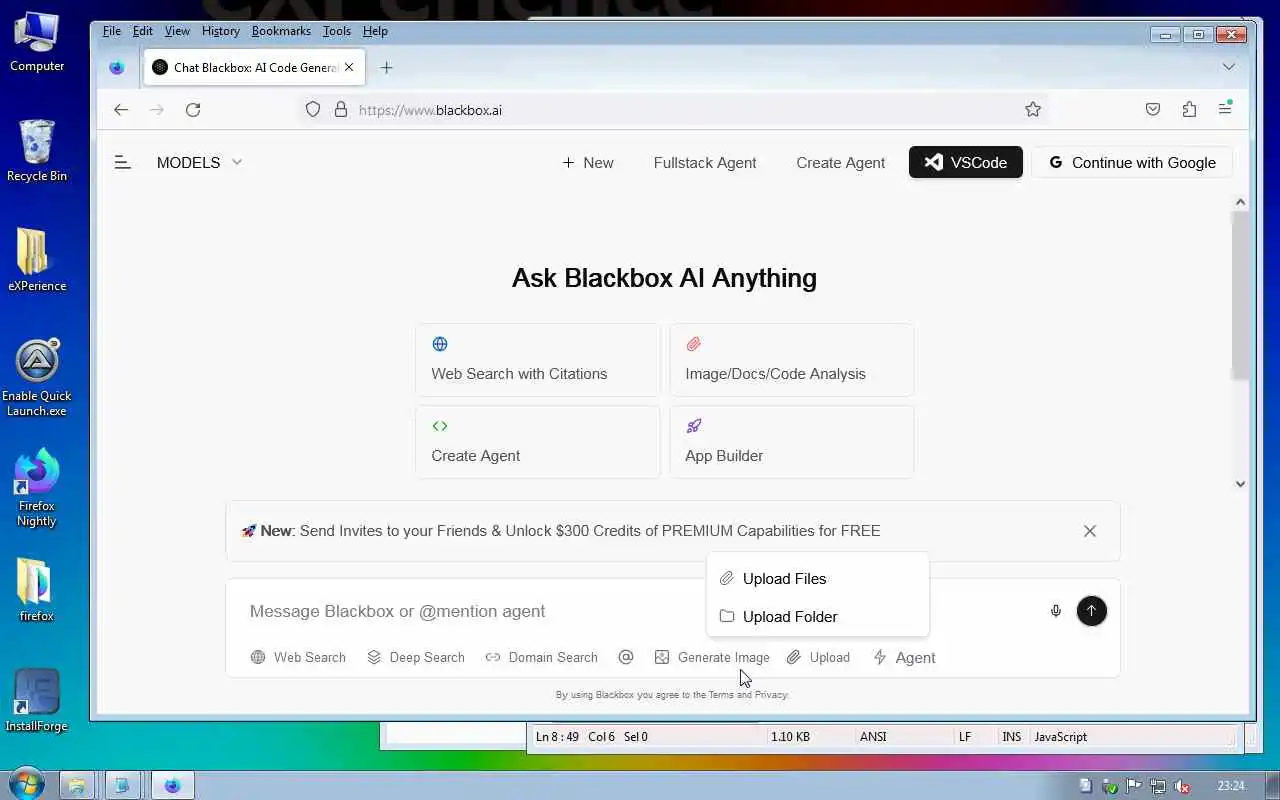Dismiss the invite friends banner

click(x=1090, y=531)
